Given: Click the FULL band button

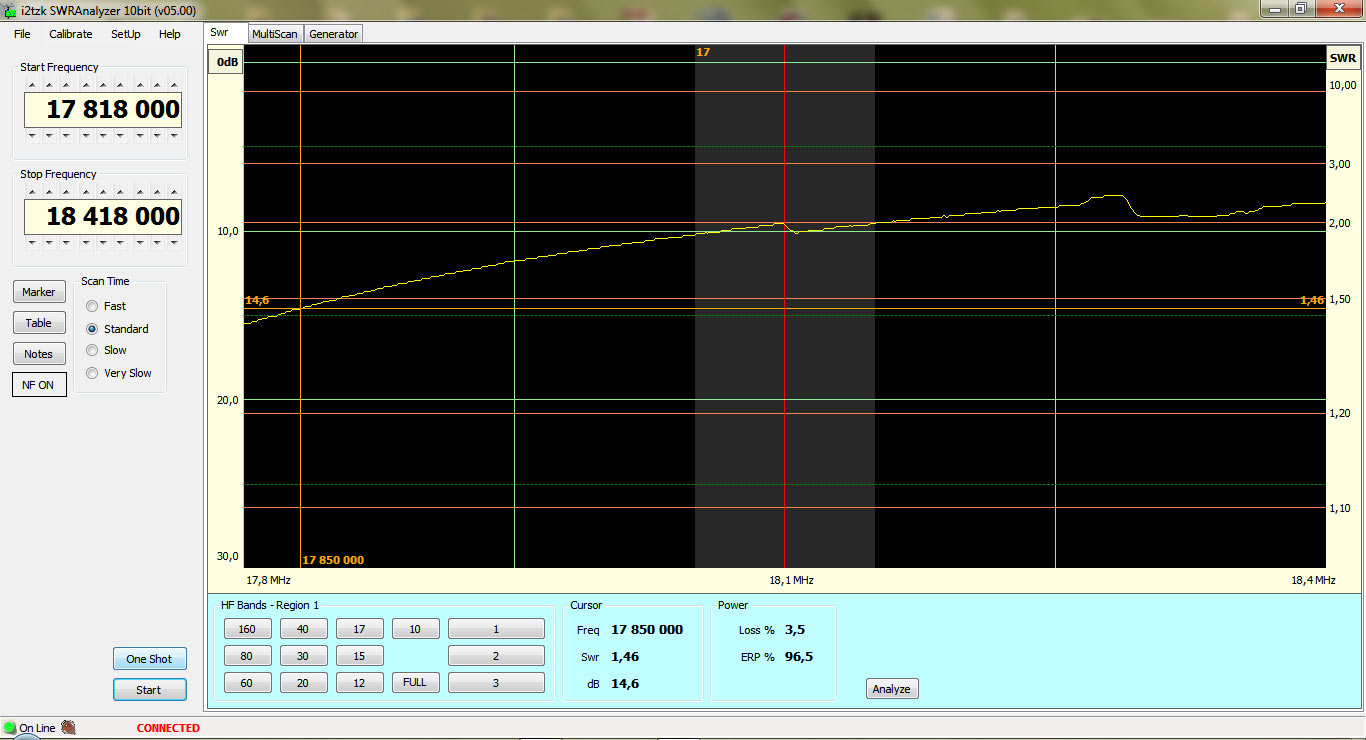Looking at the screenshot, I should click(x=415, y=682).
